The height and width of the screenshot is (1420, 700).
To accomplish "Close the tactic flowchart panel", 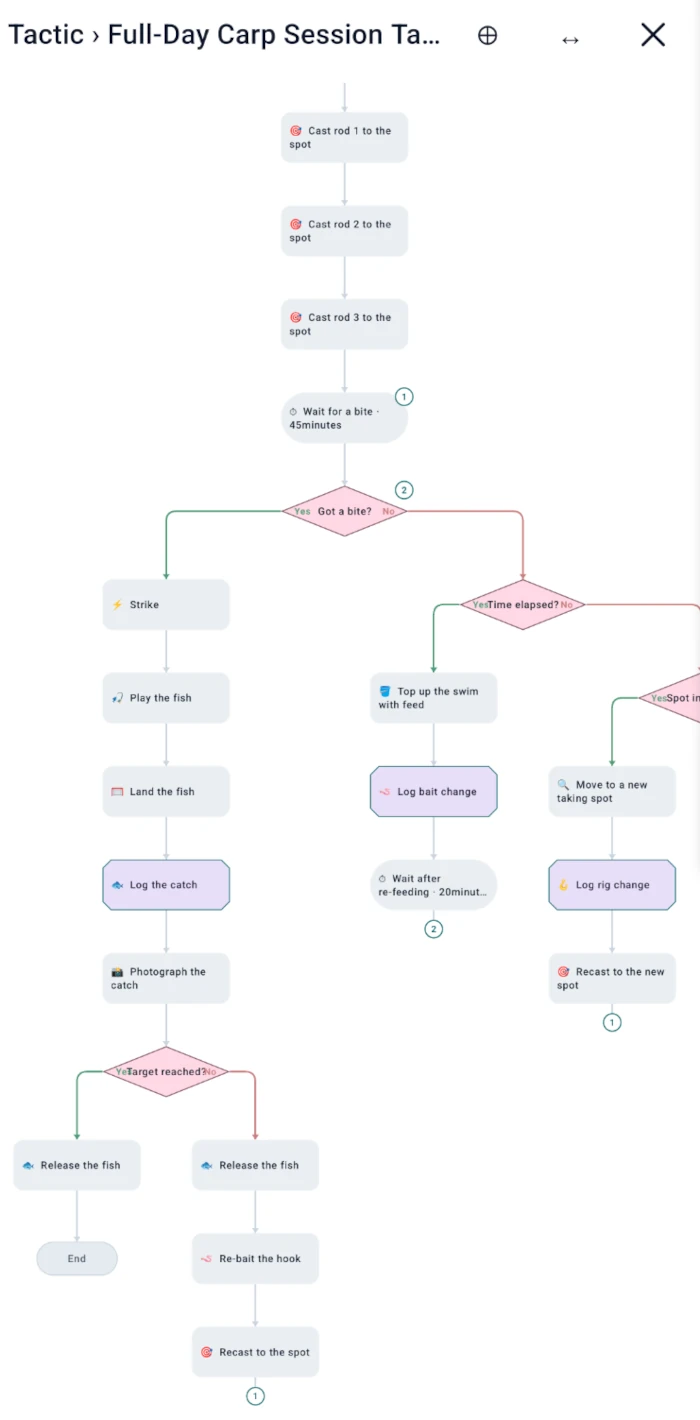I will 653,35.
